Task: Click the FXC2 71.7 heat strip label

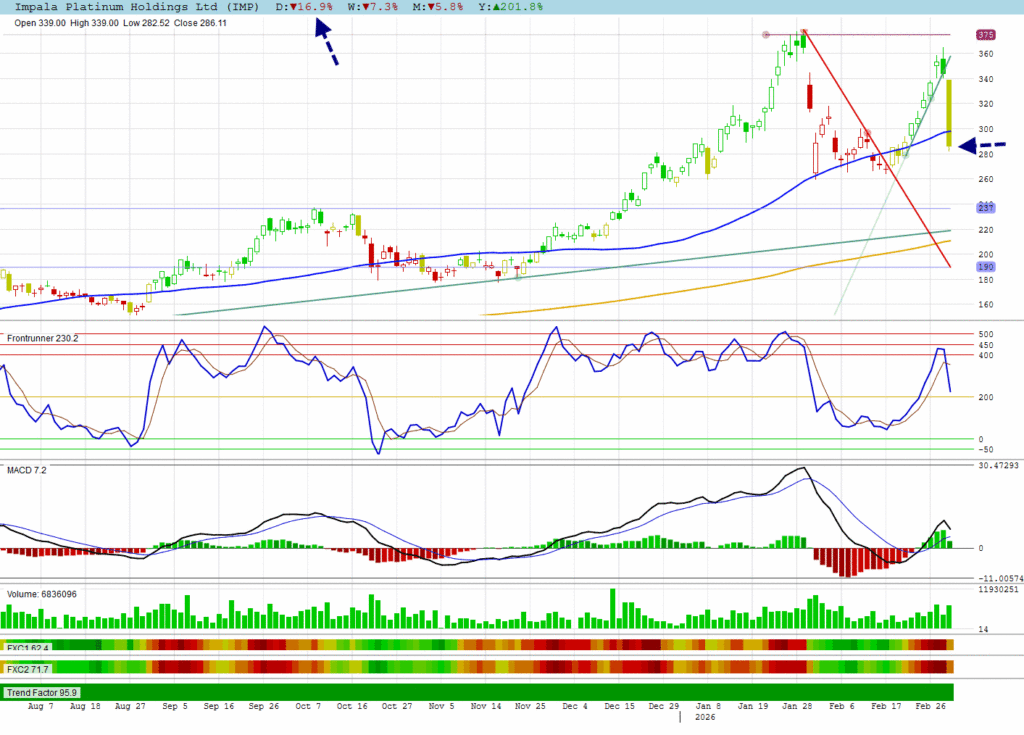Action: point(28,667)
